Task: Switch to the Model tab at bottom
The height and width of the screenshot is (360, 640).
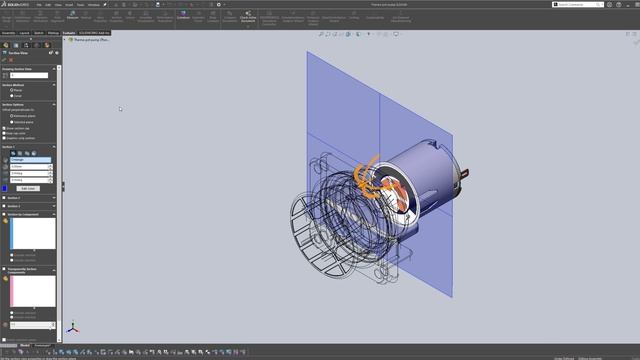Action: (25, 345)
